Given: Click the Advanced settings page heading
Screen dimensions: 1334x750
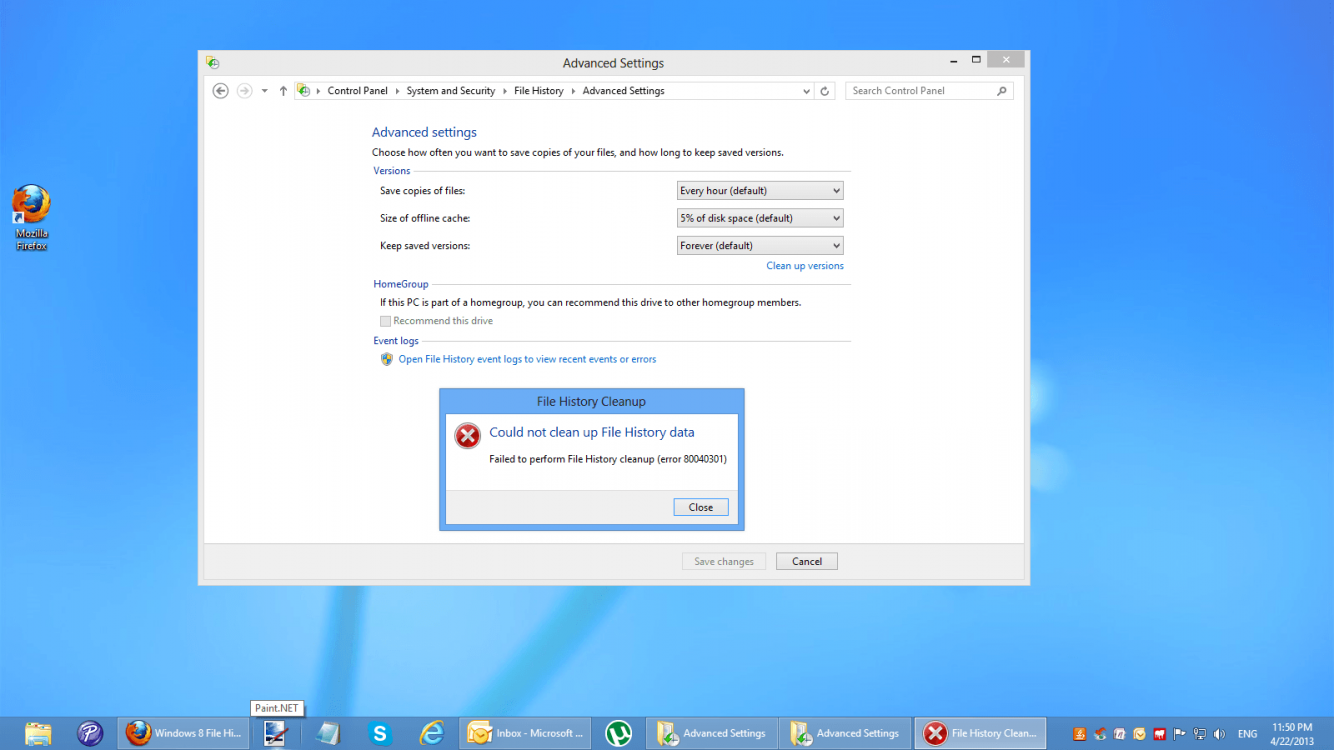Looking at the screenshot, I should (x=424, y=132).
